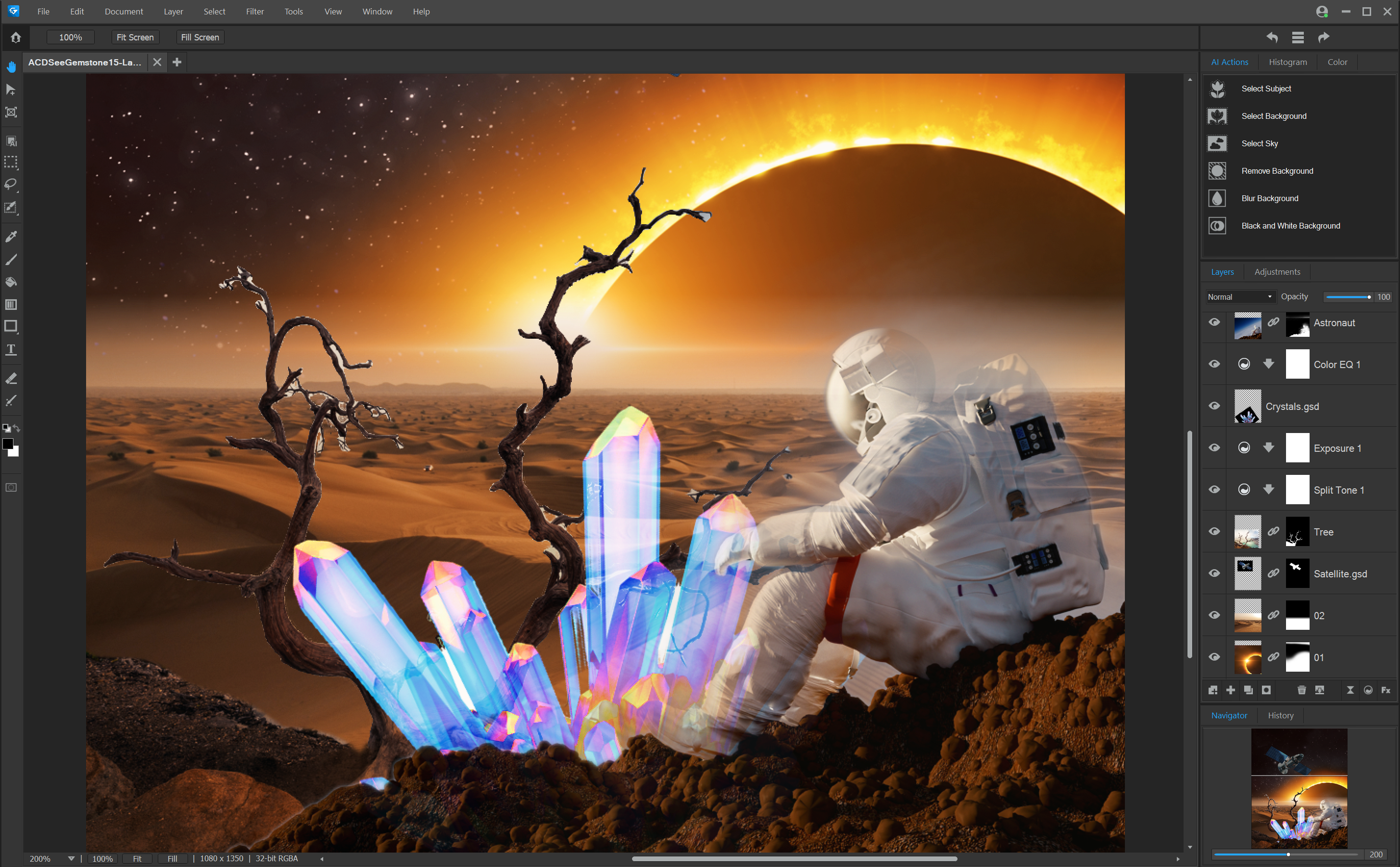Viewport: 1400px width, 867px height.
Task: Activate the Lasso selection tool
Action: (11, 184)
